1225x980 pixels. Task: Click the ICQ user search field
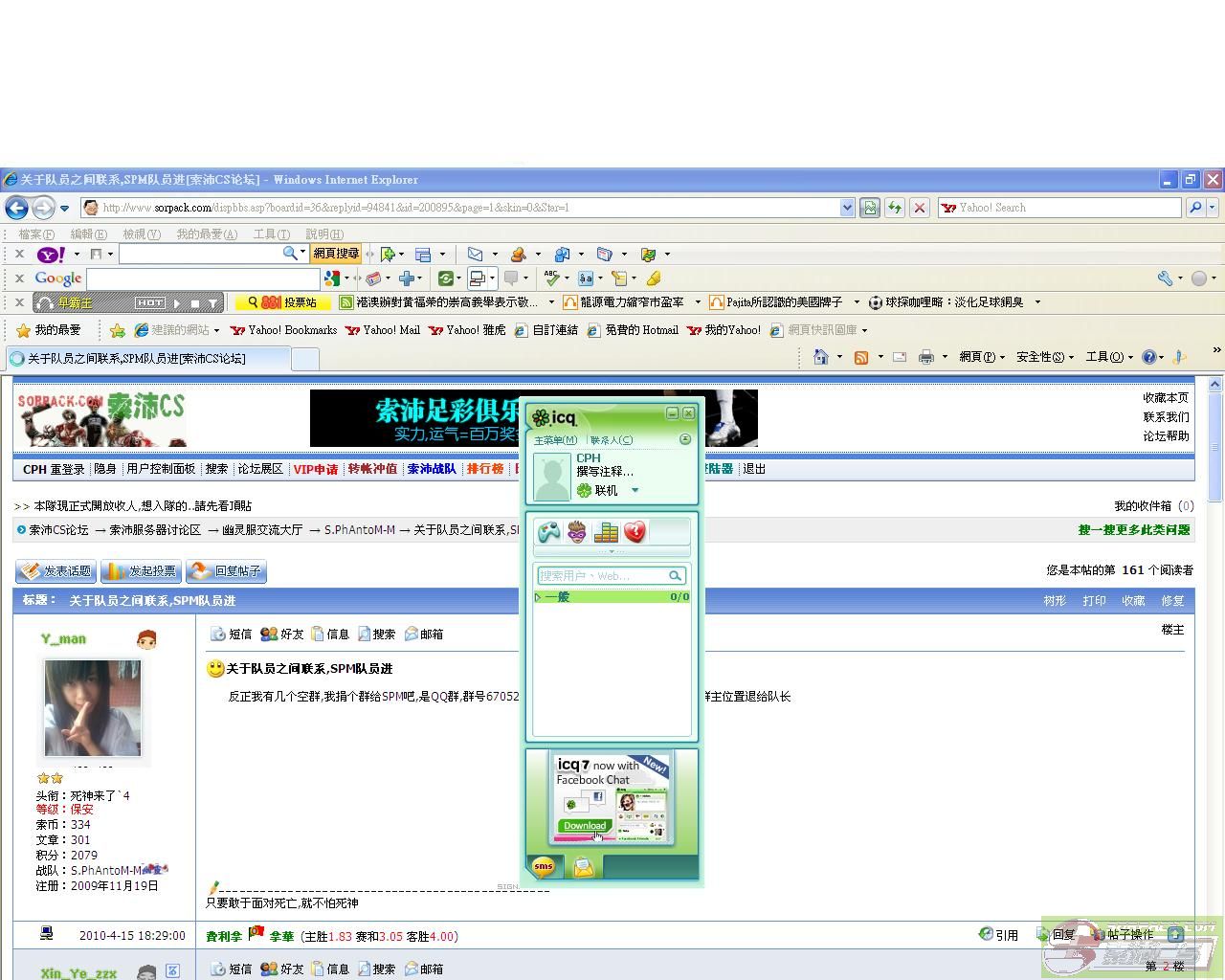click(x=603, y=576)
